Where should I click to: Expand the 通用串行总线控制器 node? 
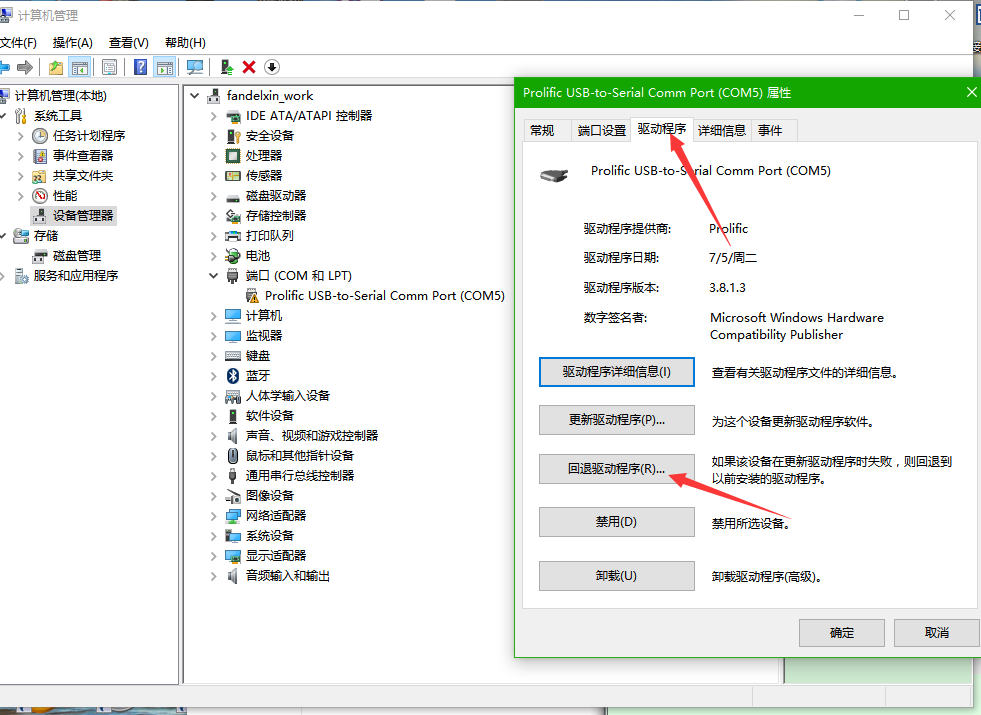[213, 476]
